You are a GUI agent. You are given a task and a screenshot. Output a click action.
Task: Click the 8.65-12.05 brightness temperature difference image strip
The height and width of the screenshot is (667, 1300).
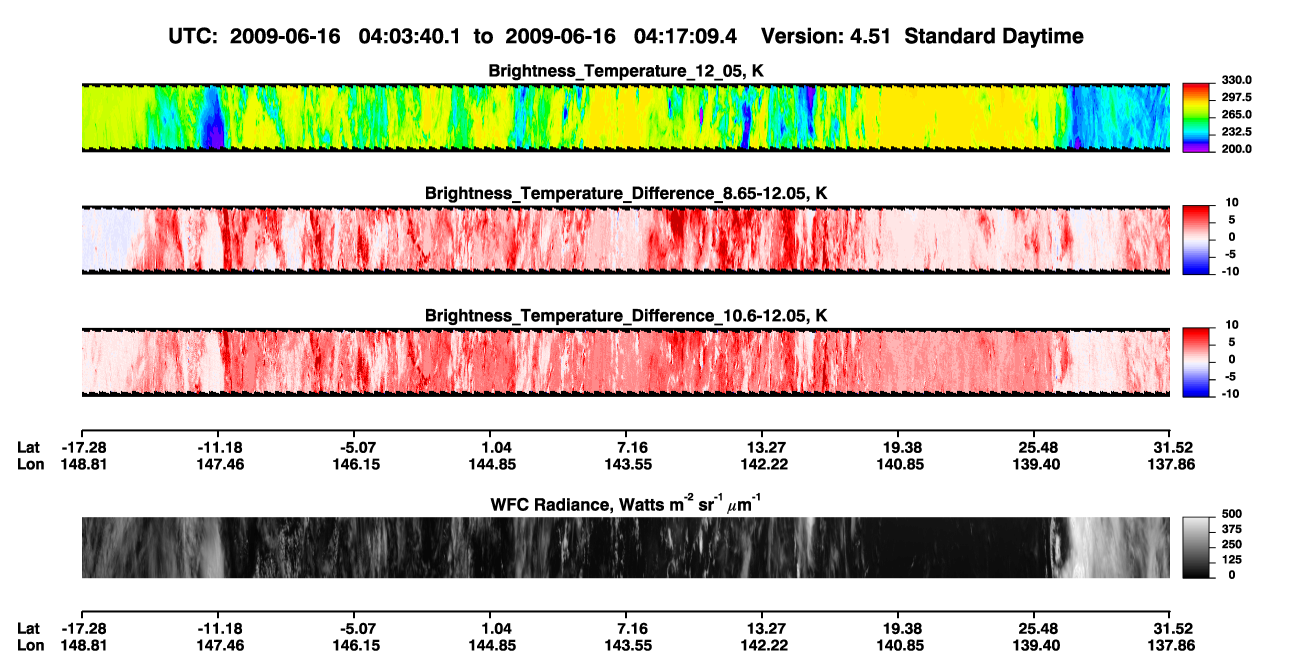pyautogui.click(x=626, y=238)
